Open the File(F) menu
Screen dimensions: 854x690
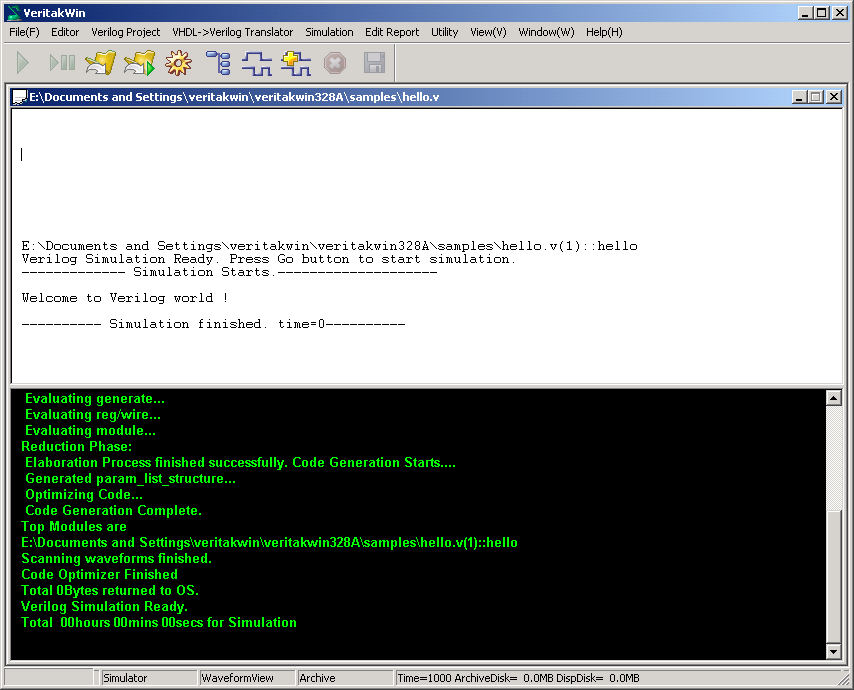point(25,32)
